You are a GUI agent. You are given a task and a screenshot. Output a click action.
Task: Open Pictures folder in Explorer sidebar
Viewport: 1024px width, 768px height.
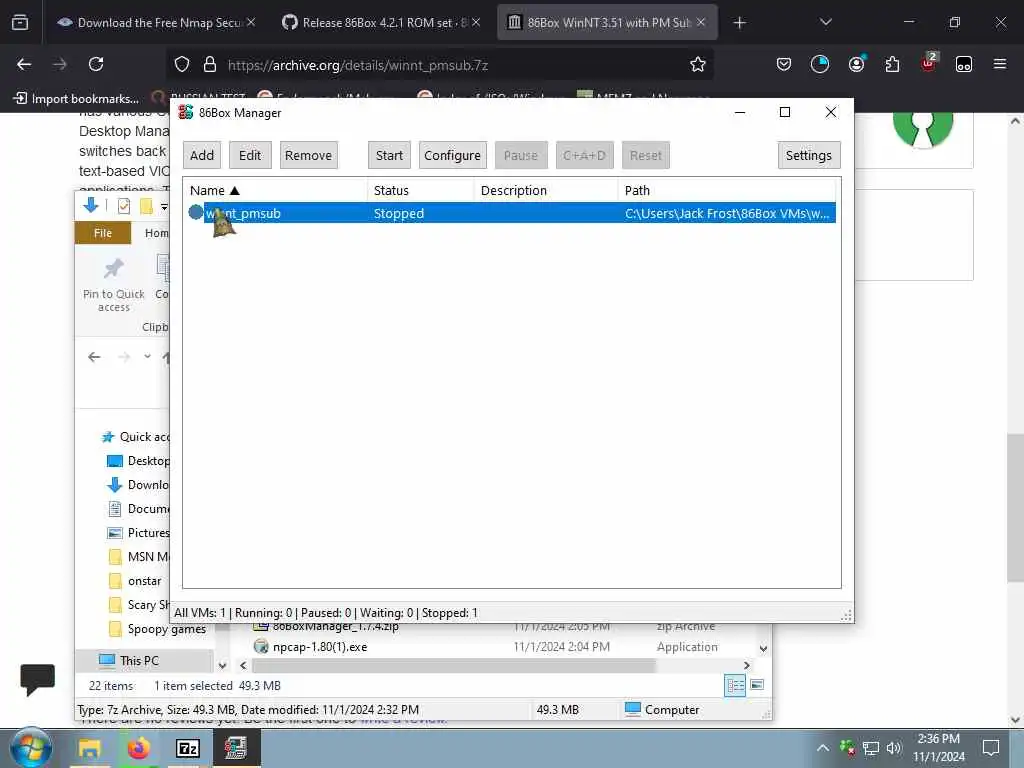138,533
